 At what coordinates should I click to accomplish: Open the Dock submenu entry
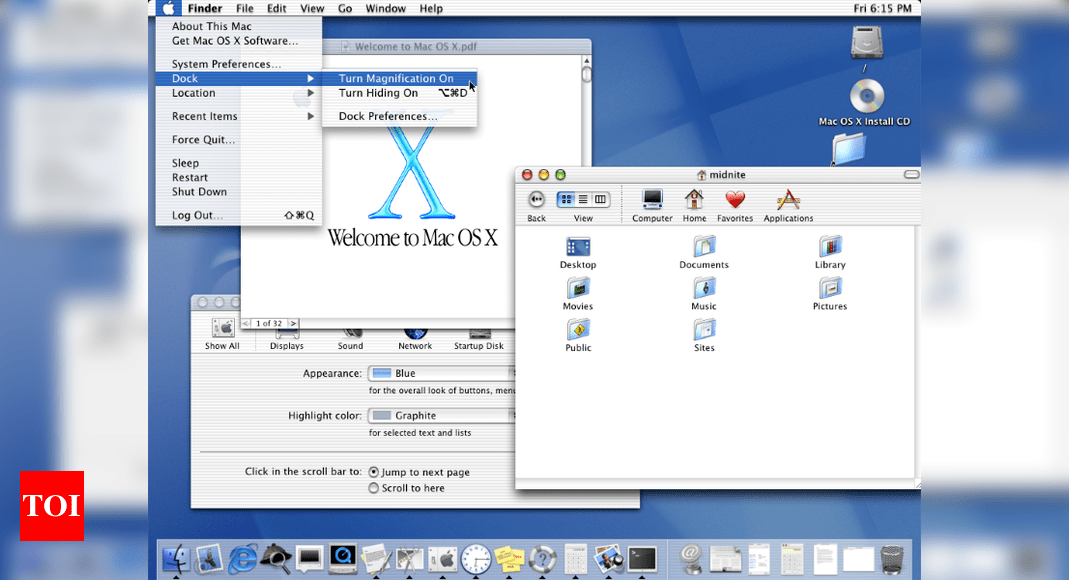(x=239, y=78)
